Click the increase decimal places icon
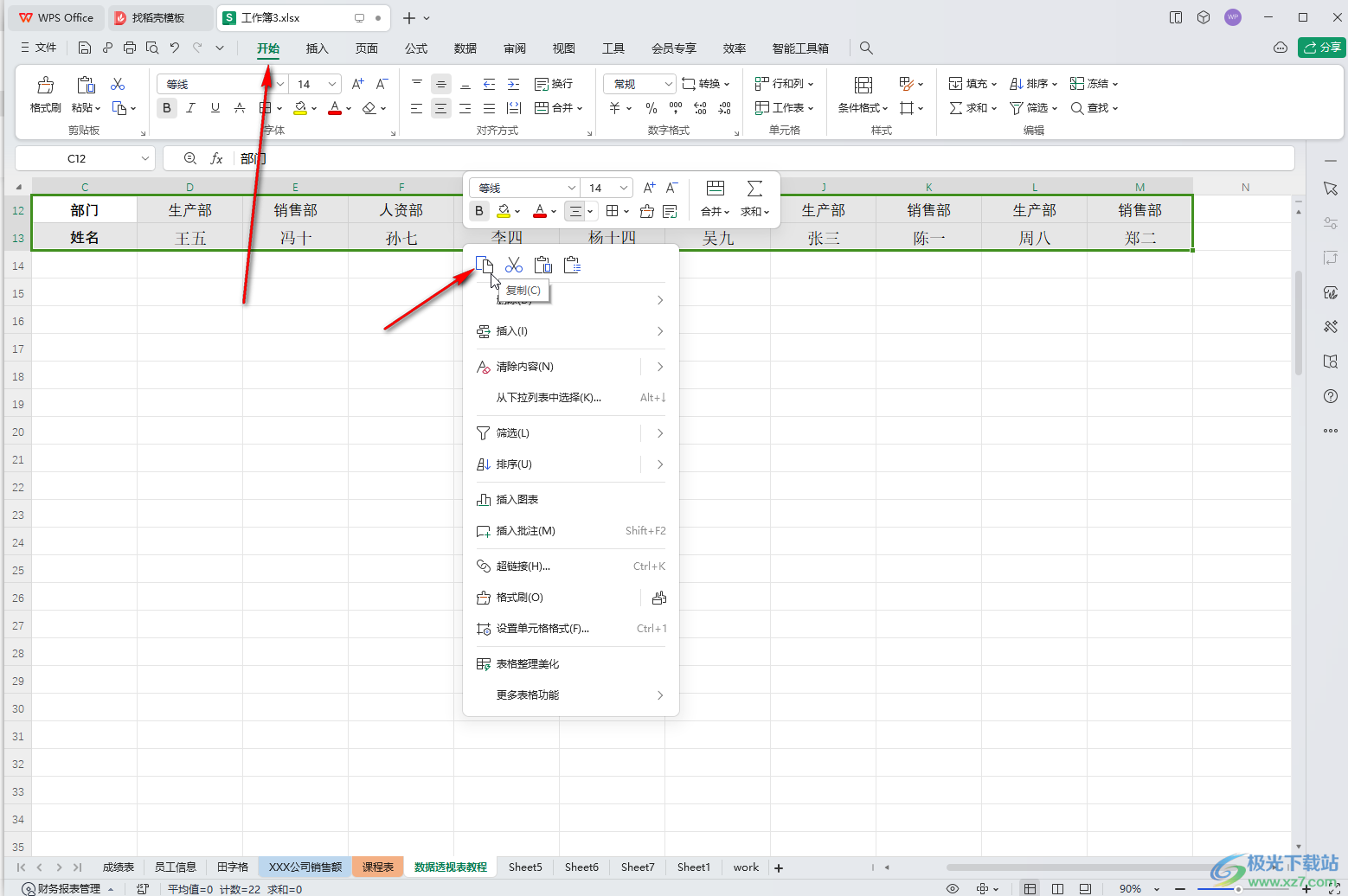This screenshot has width=1348, height=896. tap(701, 108)
